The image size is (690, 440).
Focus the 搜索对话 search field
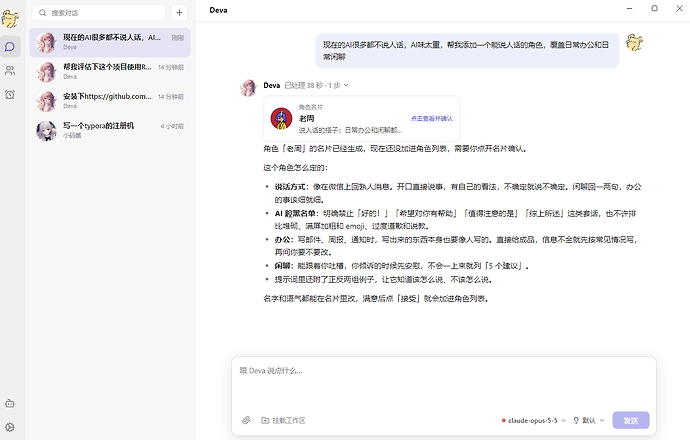click(x=99, y=13)
